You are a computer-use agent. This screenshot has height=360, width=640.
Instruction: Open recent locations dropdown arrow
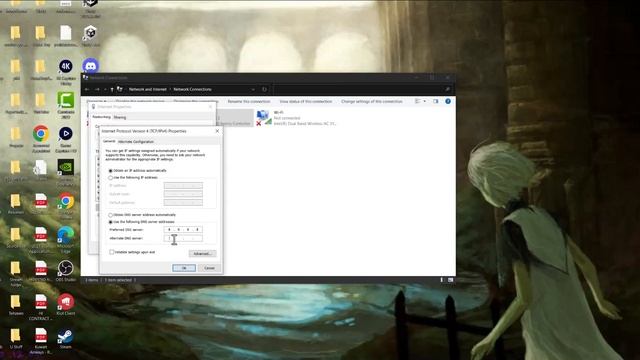pos(105,89)
